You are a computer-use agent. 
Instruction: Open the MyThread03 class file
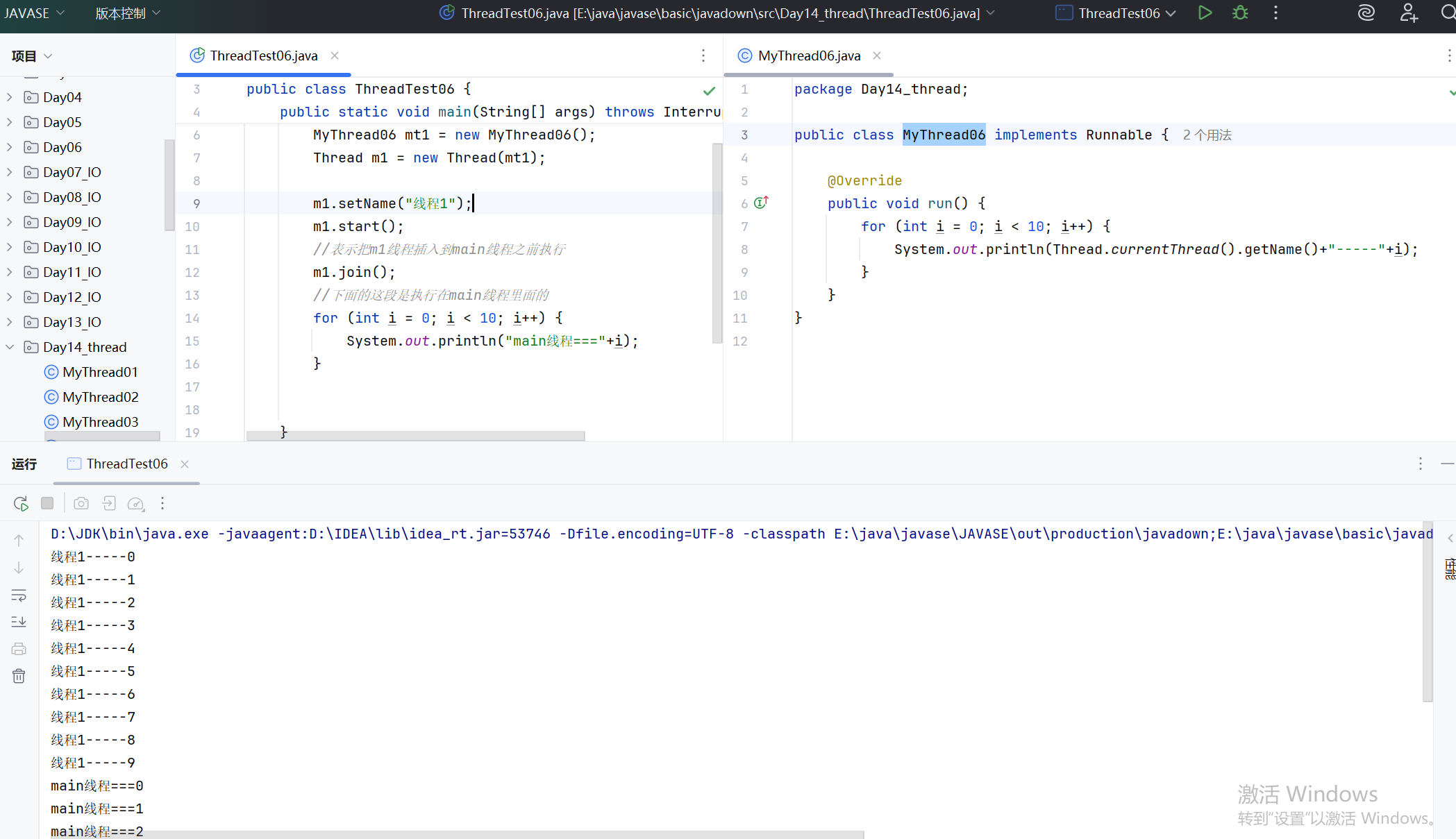[100, 422]
